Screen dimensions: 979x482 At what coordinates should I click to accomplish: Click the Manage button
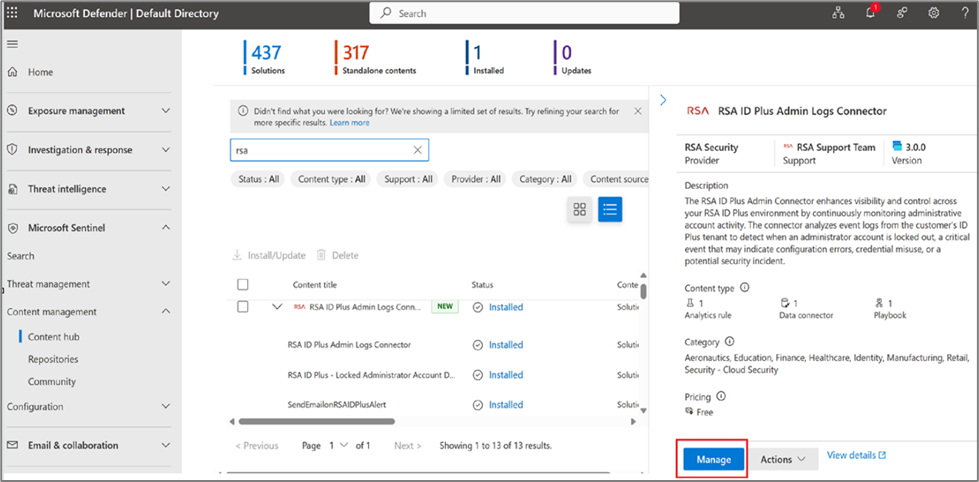coord(713,459)
